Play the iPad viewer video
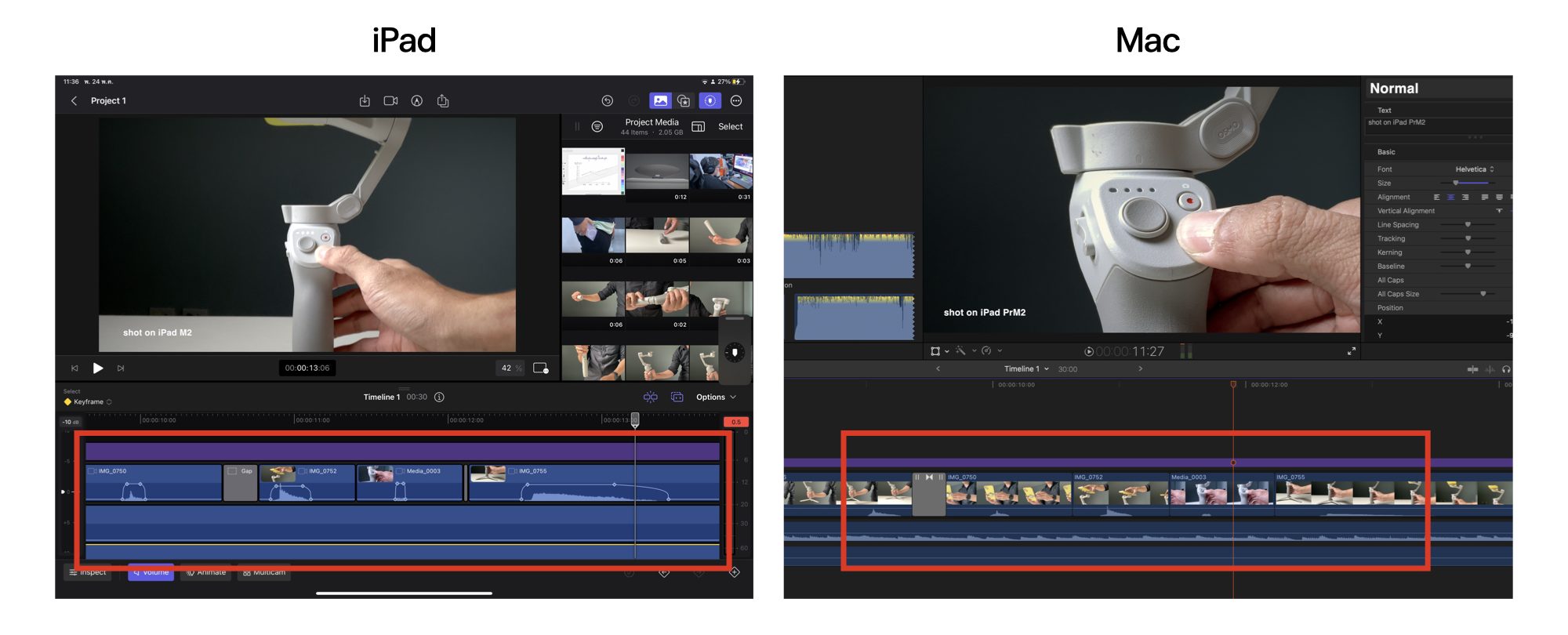 (98, 368)
